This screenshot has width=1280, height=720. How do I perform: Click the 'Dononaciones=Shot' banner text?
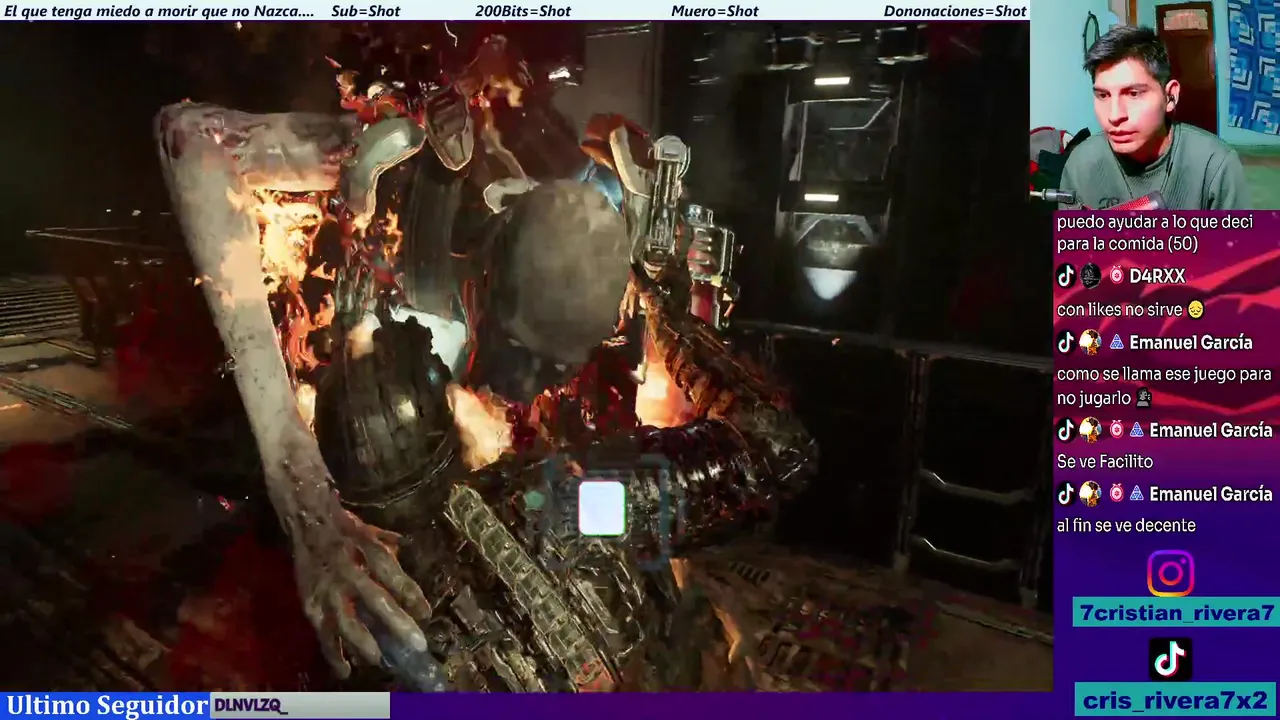point(955,11)
